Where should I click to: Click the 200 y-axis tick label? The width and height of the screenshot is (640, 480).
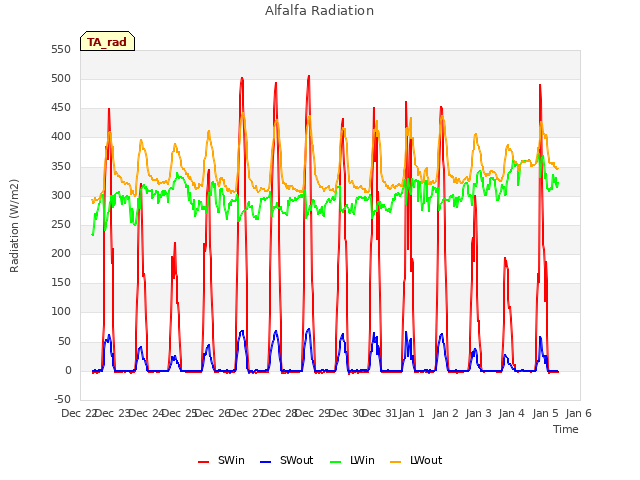[x=61, y=254]
